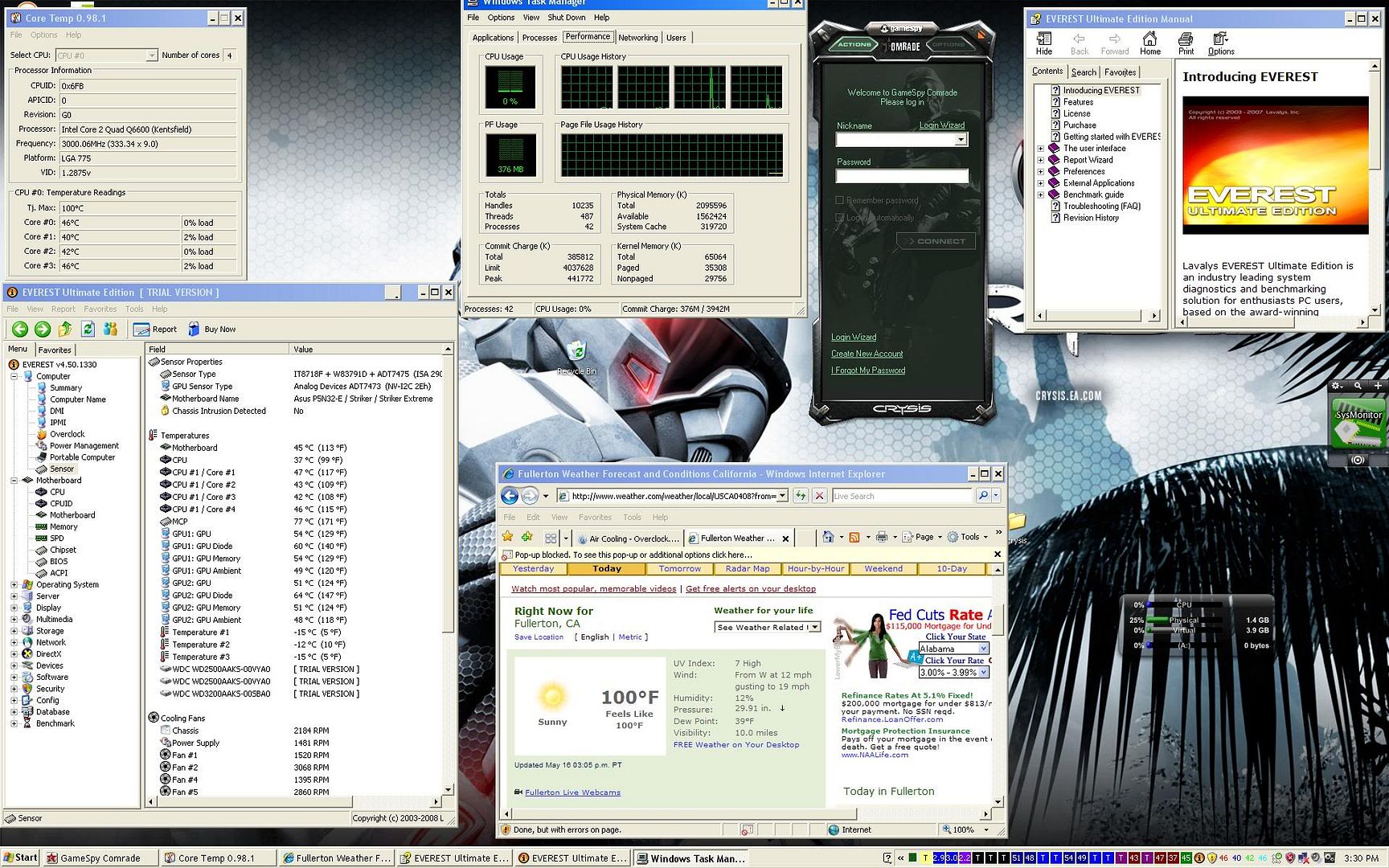The width and height of the screenshot is (1389, 868).
Task: Hide the EVEREST Manual navigation pane
Action: [1044, 43]
